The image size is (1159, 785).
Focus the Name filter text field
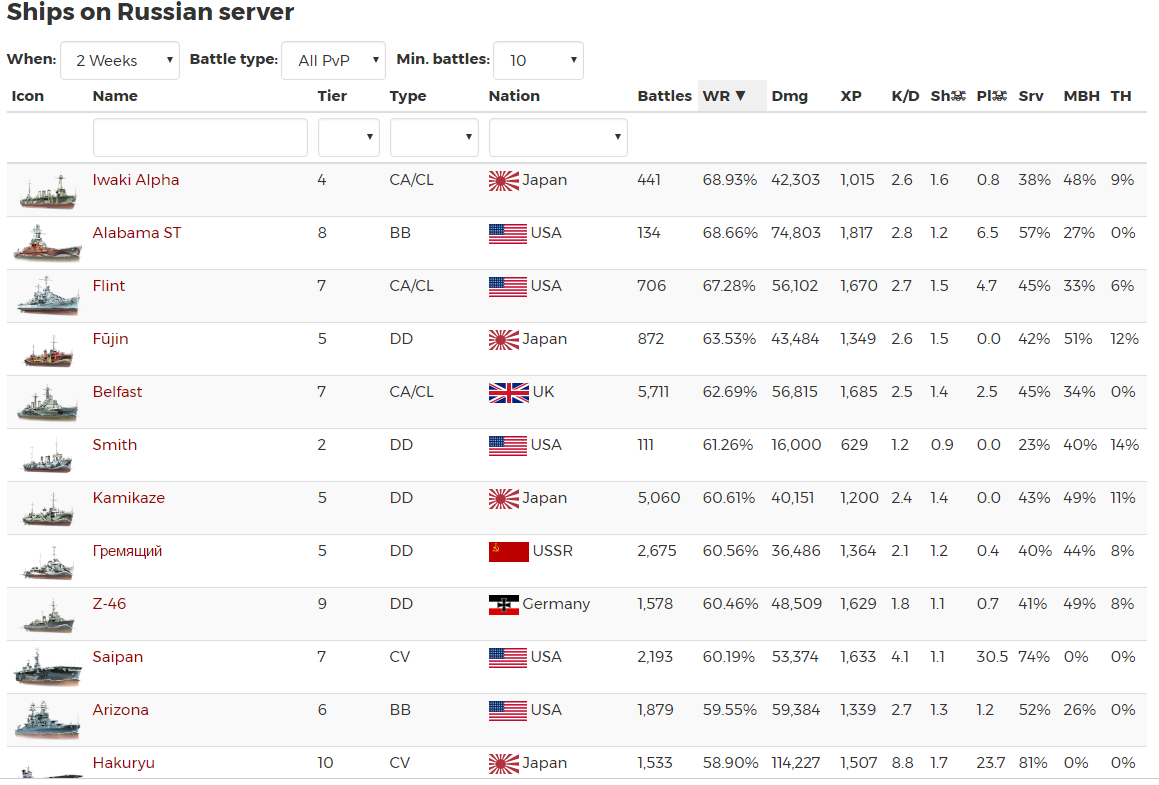(x=200, y=137)
